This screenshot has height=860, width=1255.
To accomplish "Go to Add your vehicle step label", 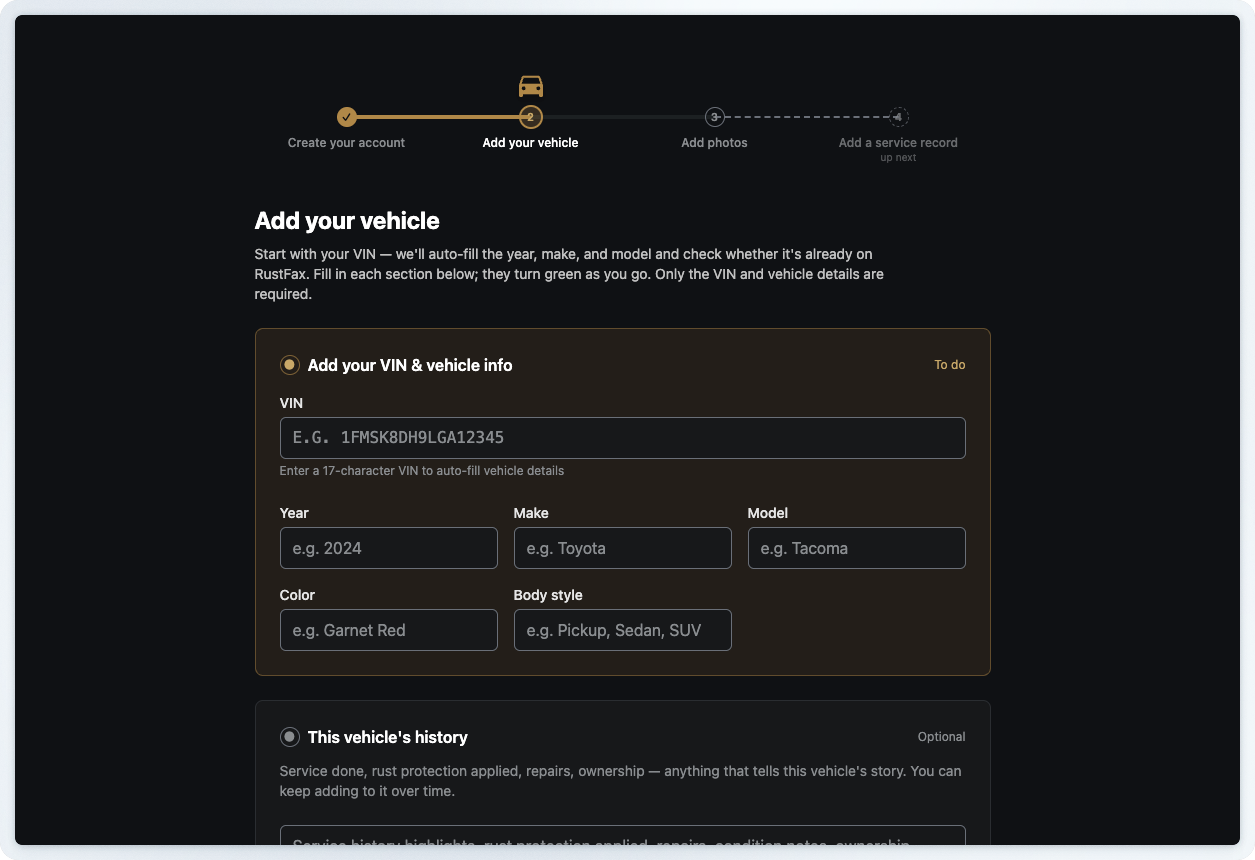I will click(x=530, y=143).
